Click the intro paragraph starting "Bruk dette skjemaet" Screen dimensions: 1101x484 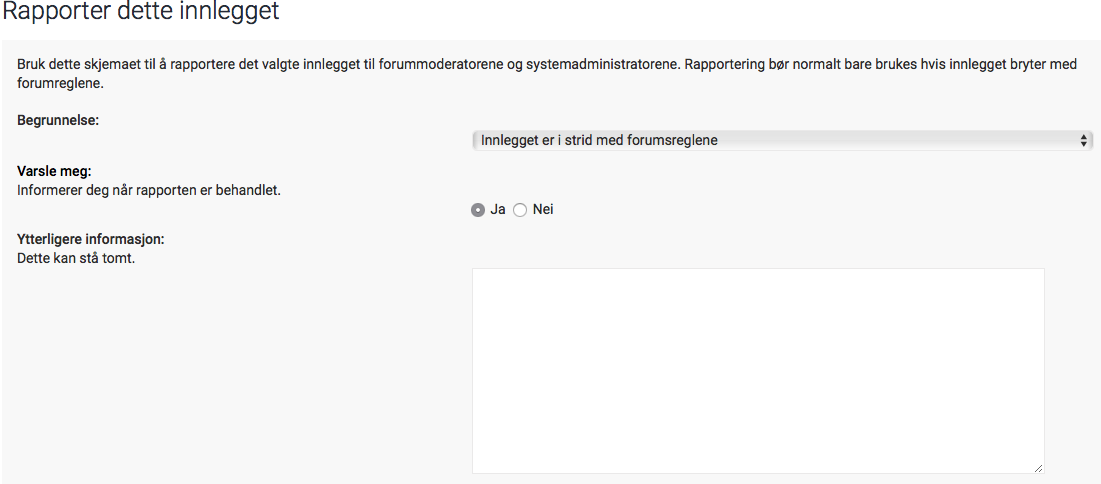[546, 74]
